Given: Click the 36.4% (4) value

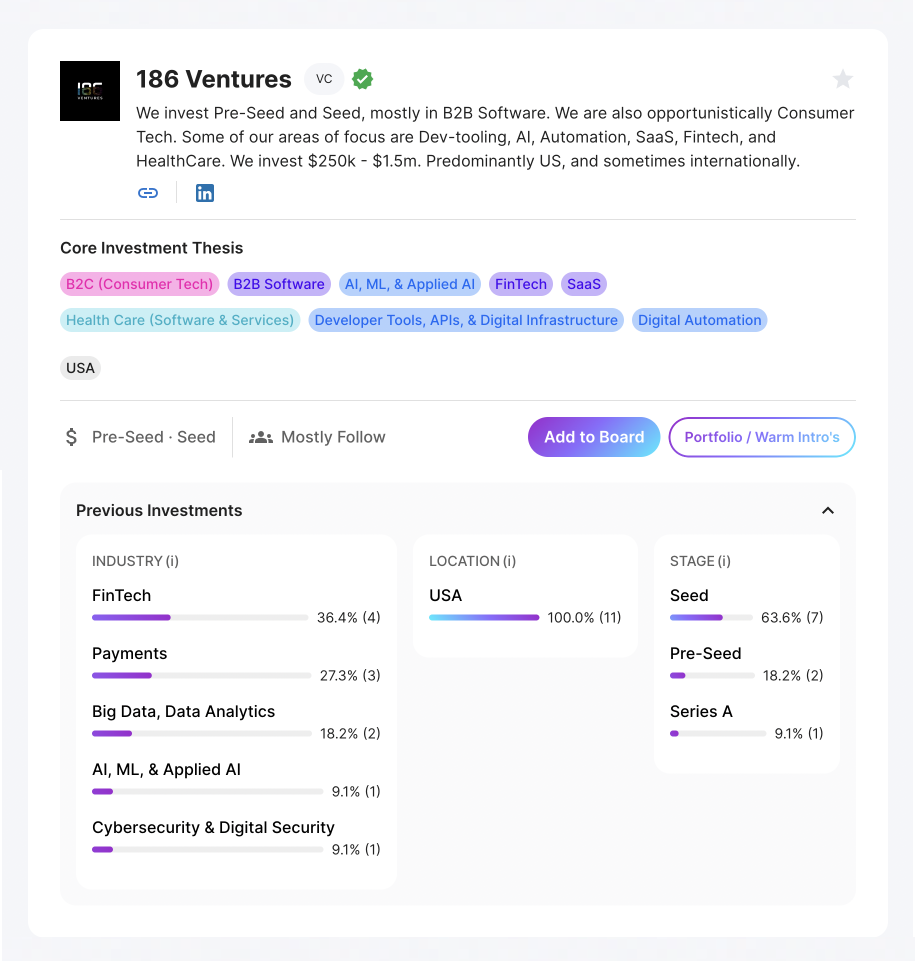Looking at the screenshot, I should click(349, 618).
